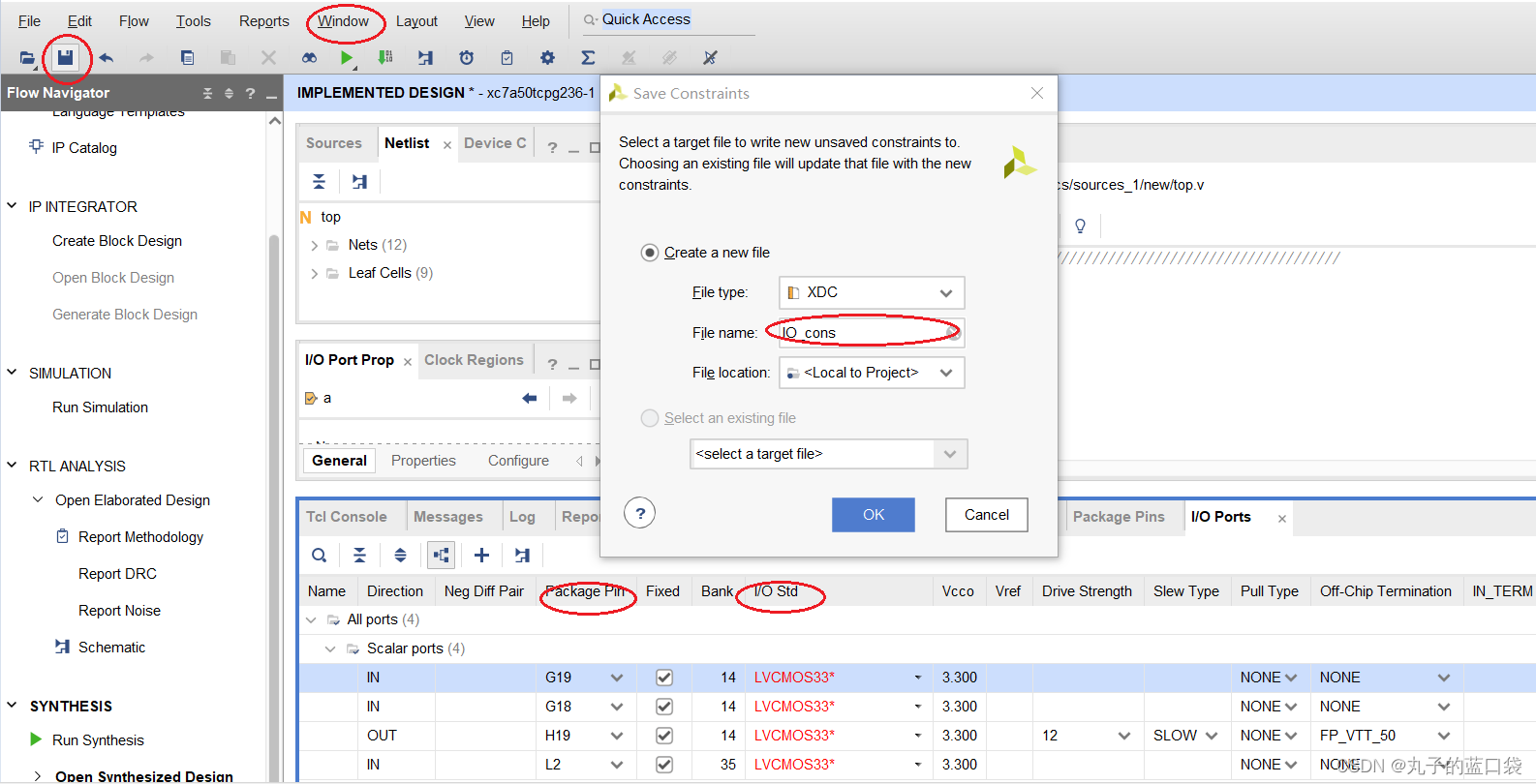Click Run Synthesis in Flow Navigator

click(x=98, y=740)
